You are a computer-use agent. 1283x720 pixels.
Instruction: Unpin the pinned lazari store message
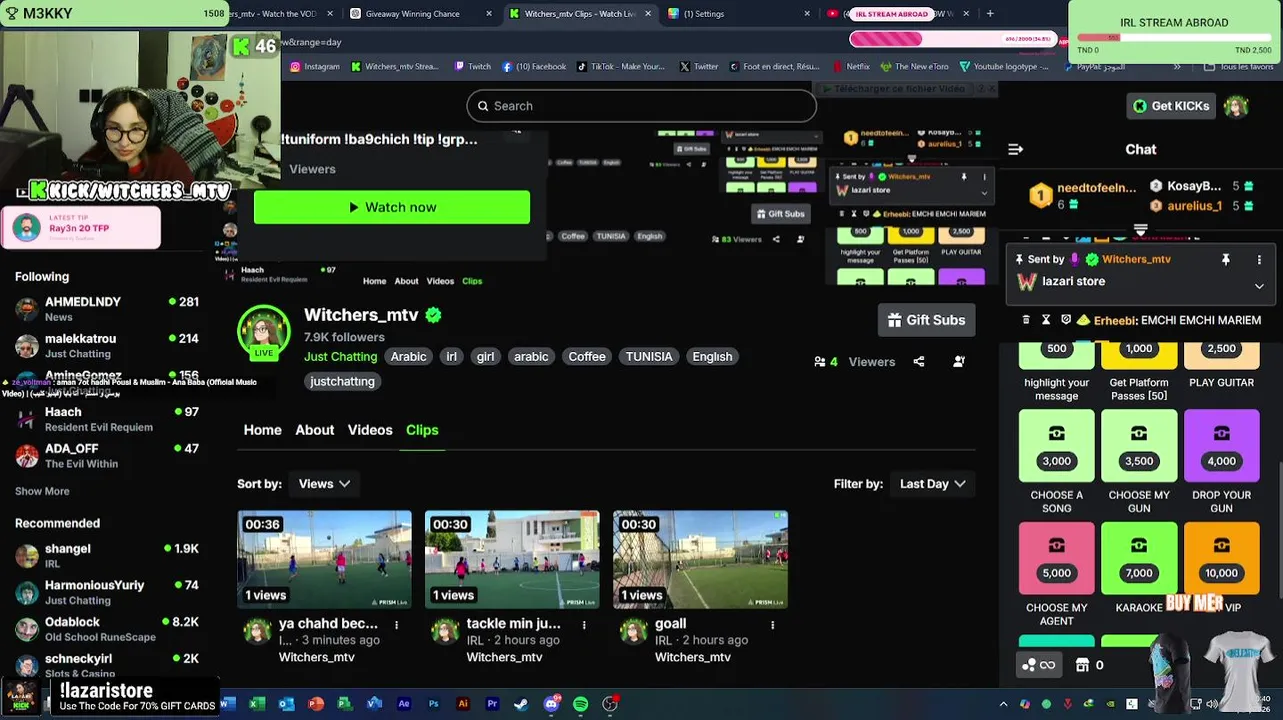point(1225,259)
